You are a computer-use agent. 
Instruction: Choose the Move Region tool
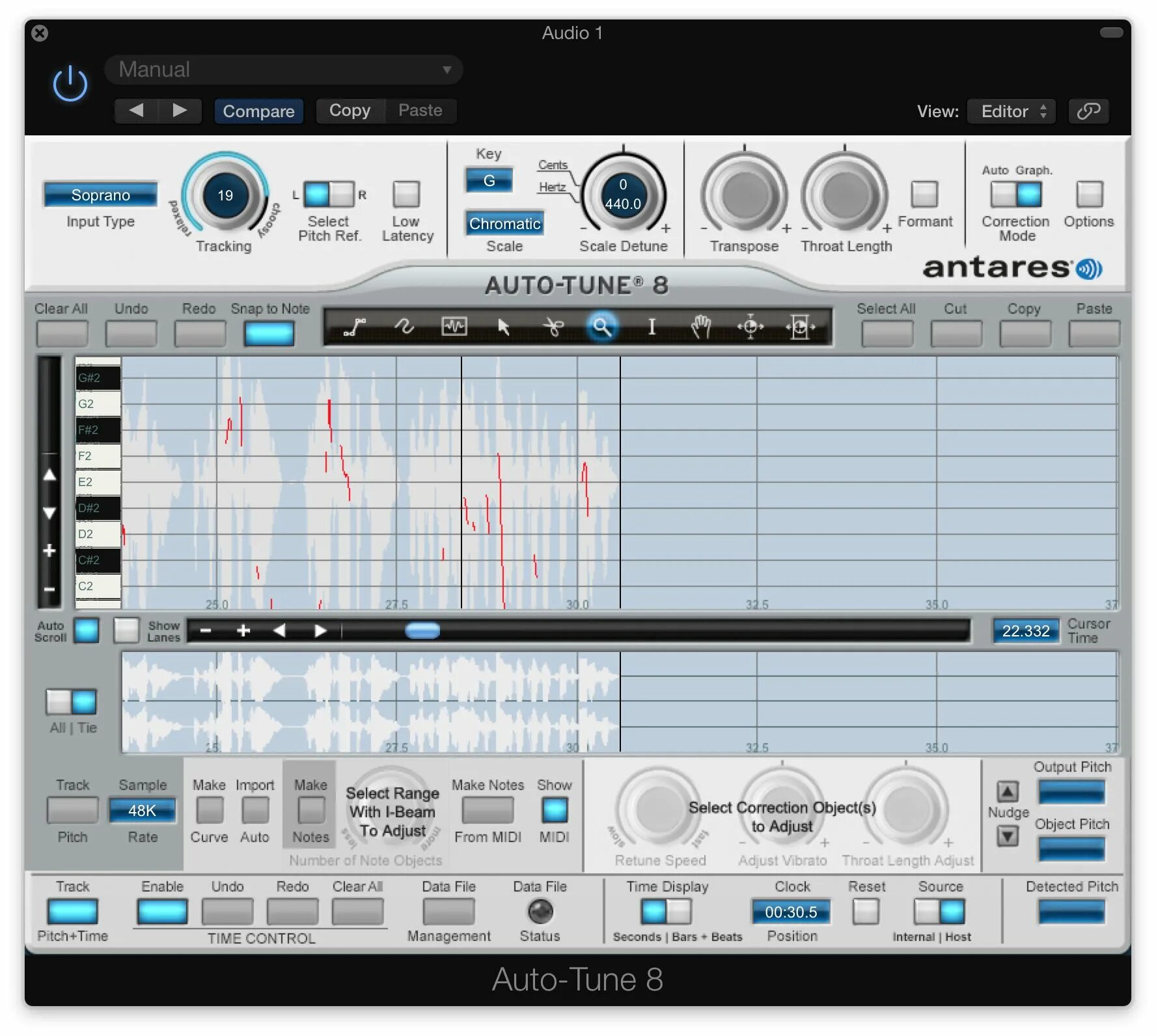[x=800, y=326]
